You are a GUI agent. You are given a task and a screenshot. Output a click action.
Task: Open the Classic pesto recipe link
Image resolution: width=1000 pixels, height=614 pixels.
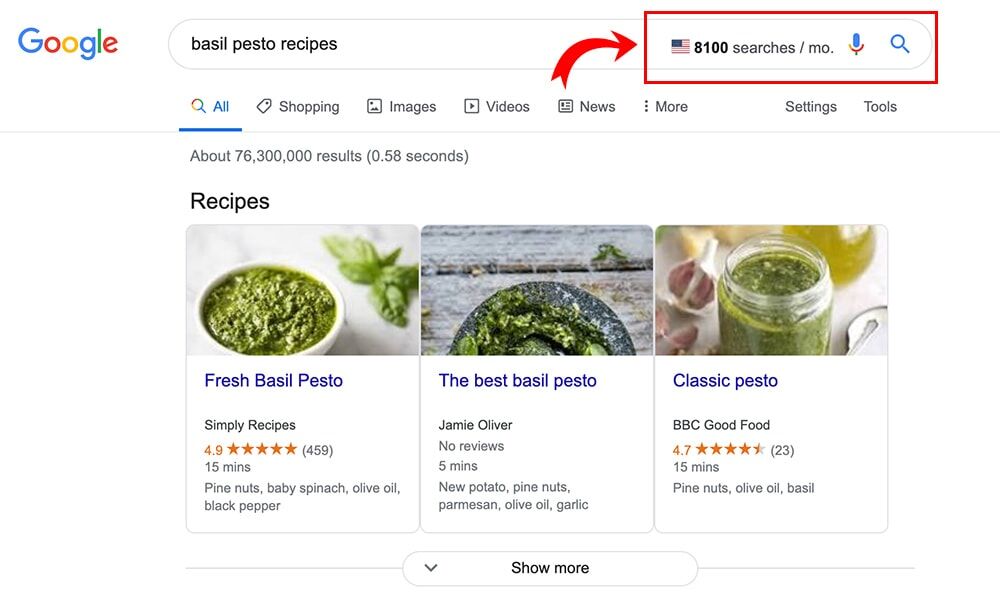click(725, 380)
